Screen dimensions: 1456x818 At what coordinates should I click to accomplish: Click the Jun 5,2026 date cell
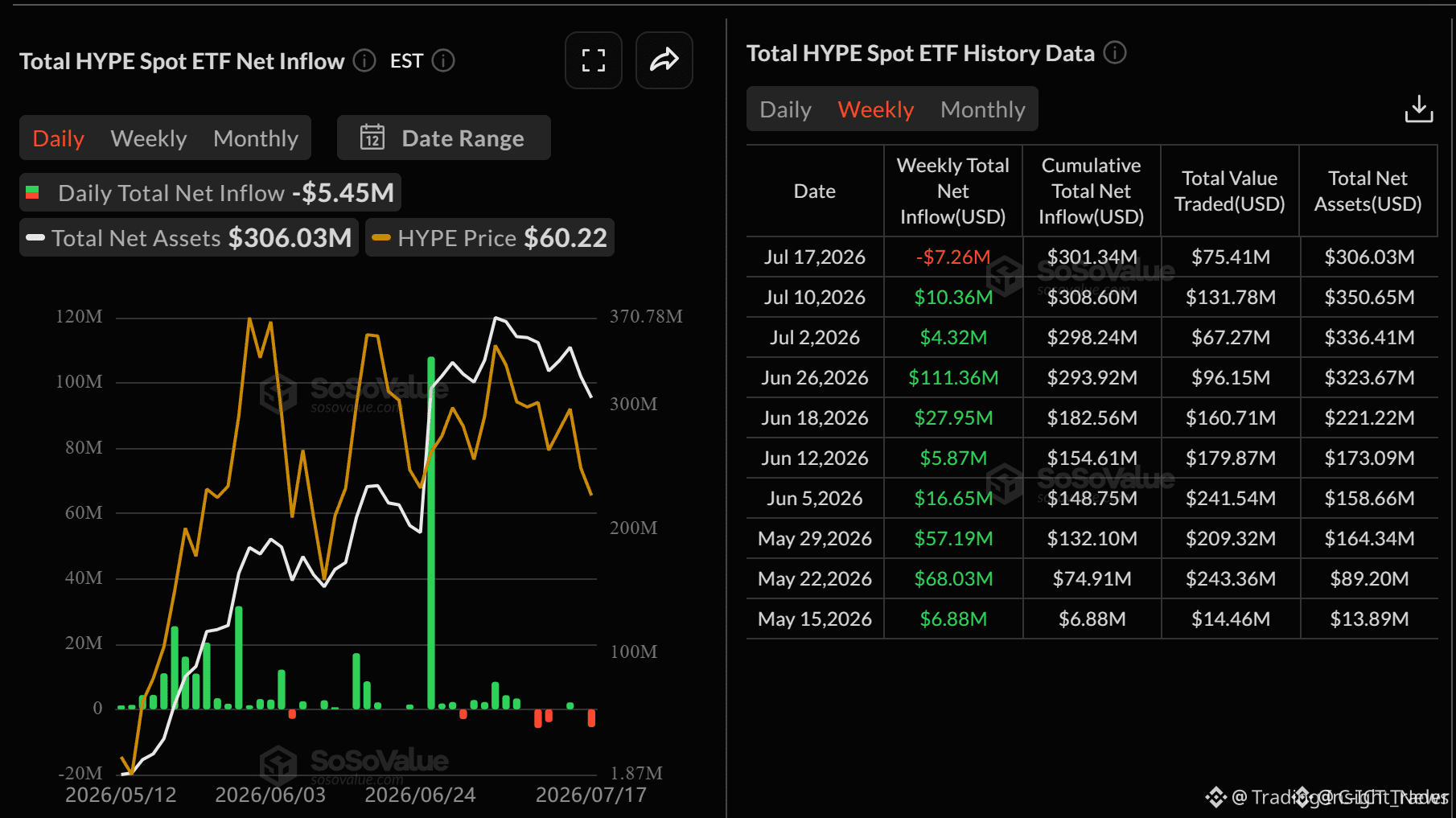point(815,499)
